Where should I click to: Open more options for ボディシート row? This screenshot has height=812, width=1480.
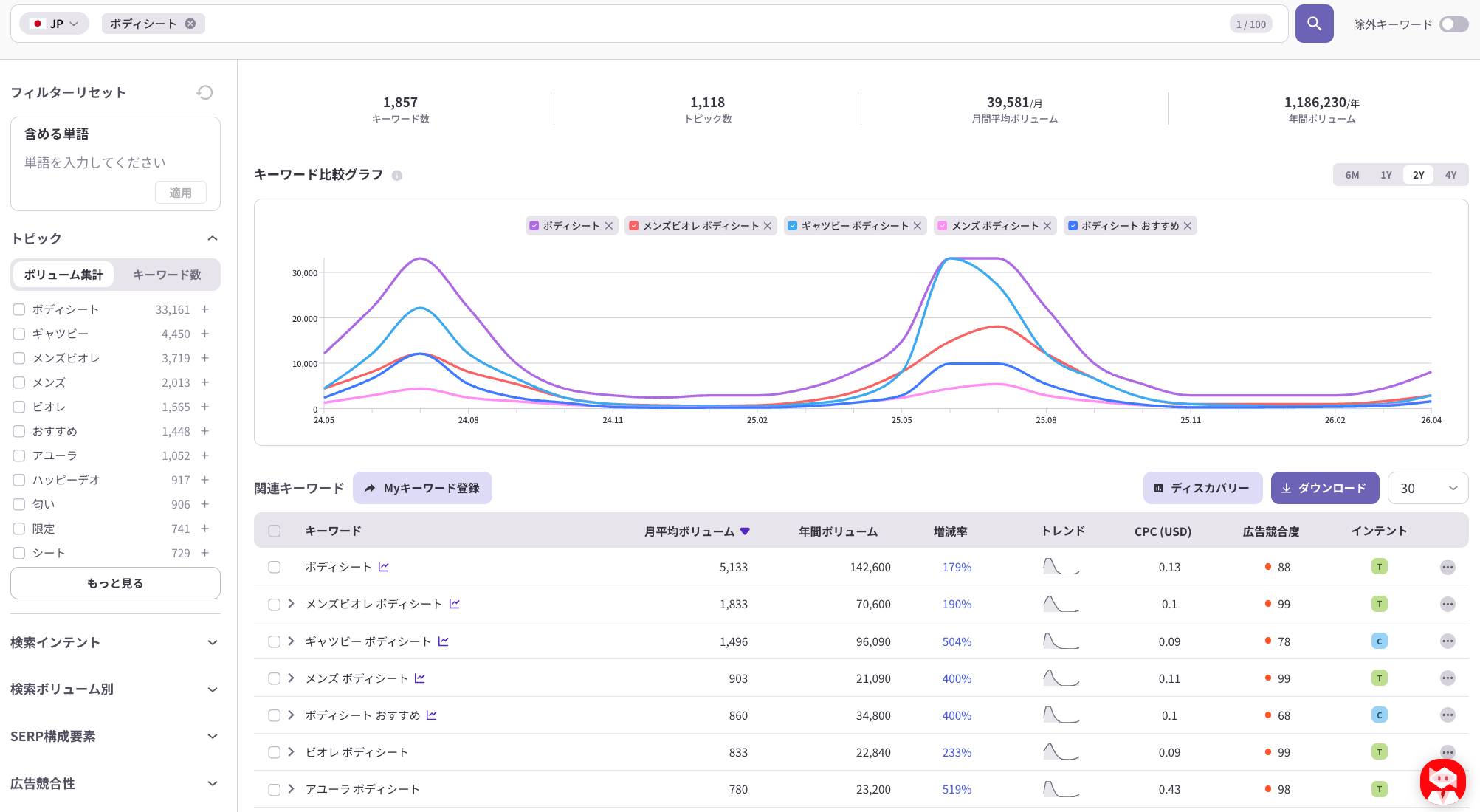[x=1448, y=567]
